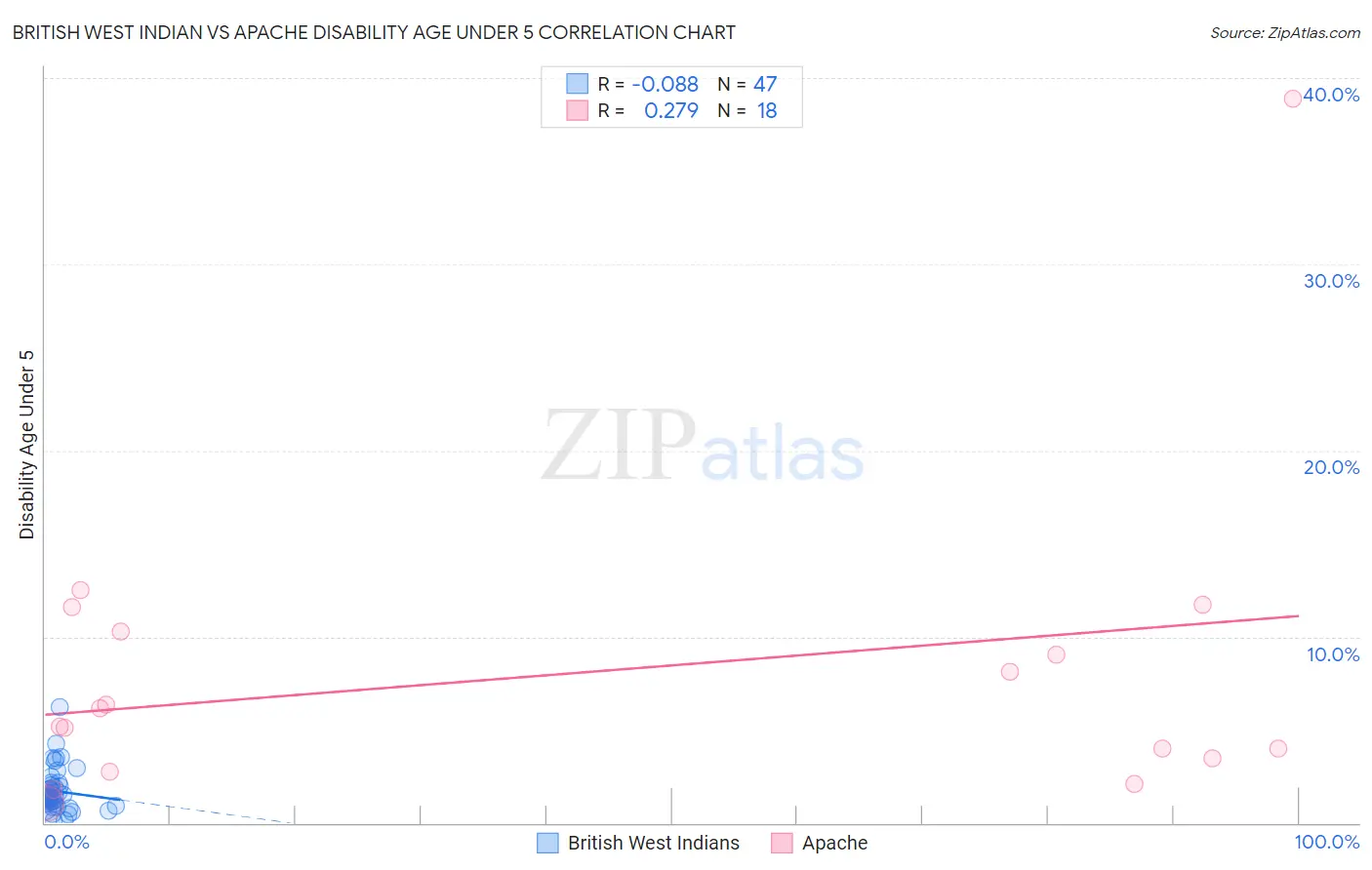This screenshot has width=1372, height=870.
Task: Click the Disability Age Under 5 axis label
Action: click(x=26, y=444)
